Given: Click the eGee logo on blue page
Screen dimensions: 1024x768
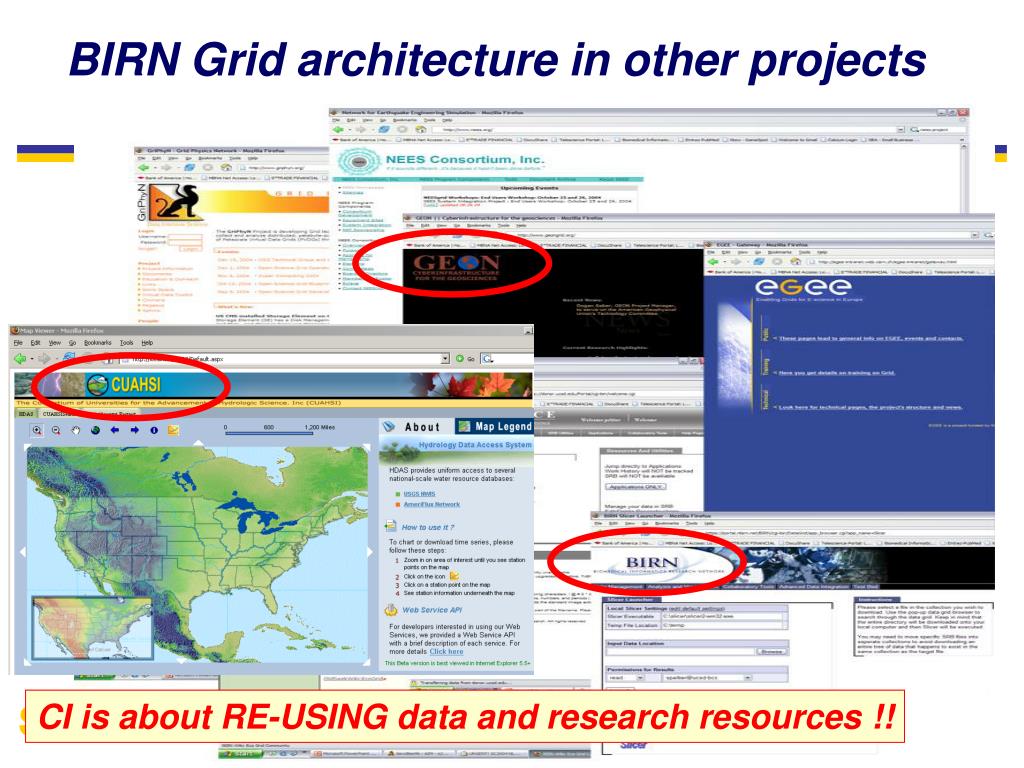Looking at the screenshot, I should [803, 287].
